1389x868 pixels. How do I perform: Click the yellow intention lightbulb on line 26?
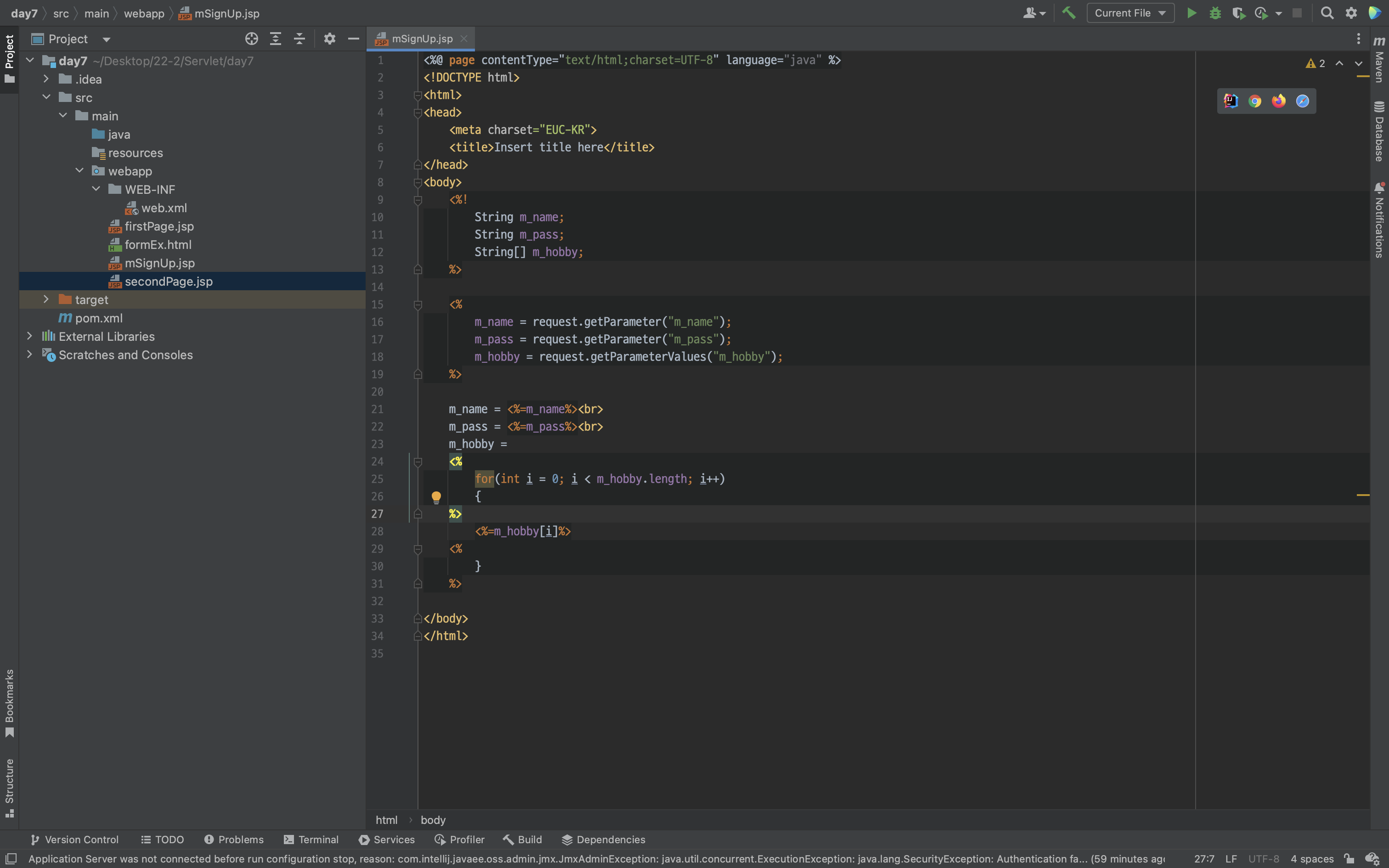coord(436,496)
